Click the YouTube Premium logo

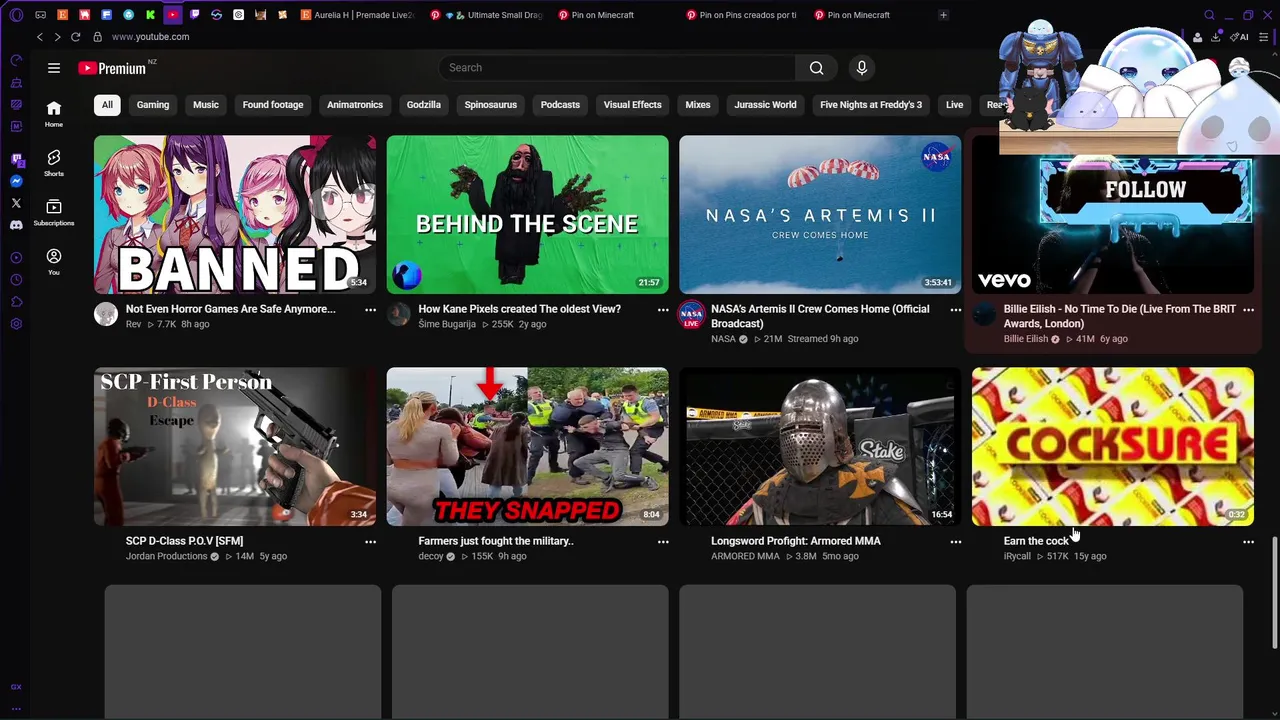tap(112, 68)
